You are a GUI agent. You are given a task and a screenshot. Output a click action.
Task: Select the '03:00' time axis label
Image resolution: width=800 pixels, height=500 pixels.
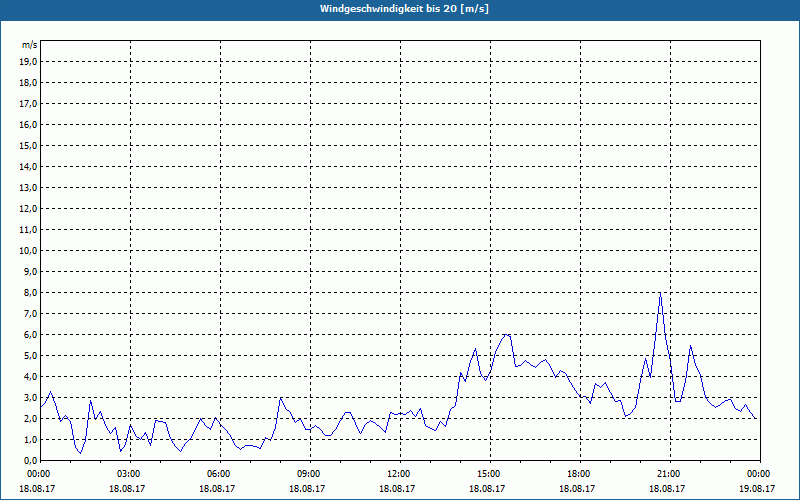click(x=131, y=474)
